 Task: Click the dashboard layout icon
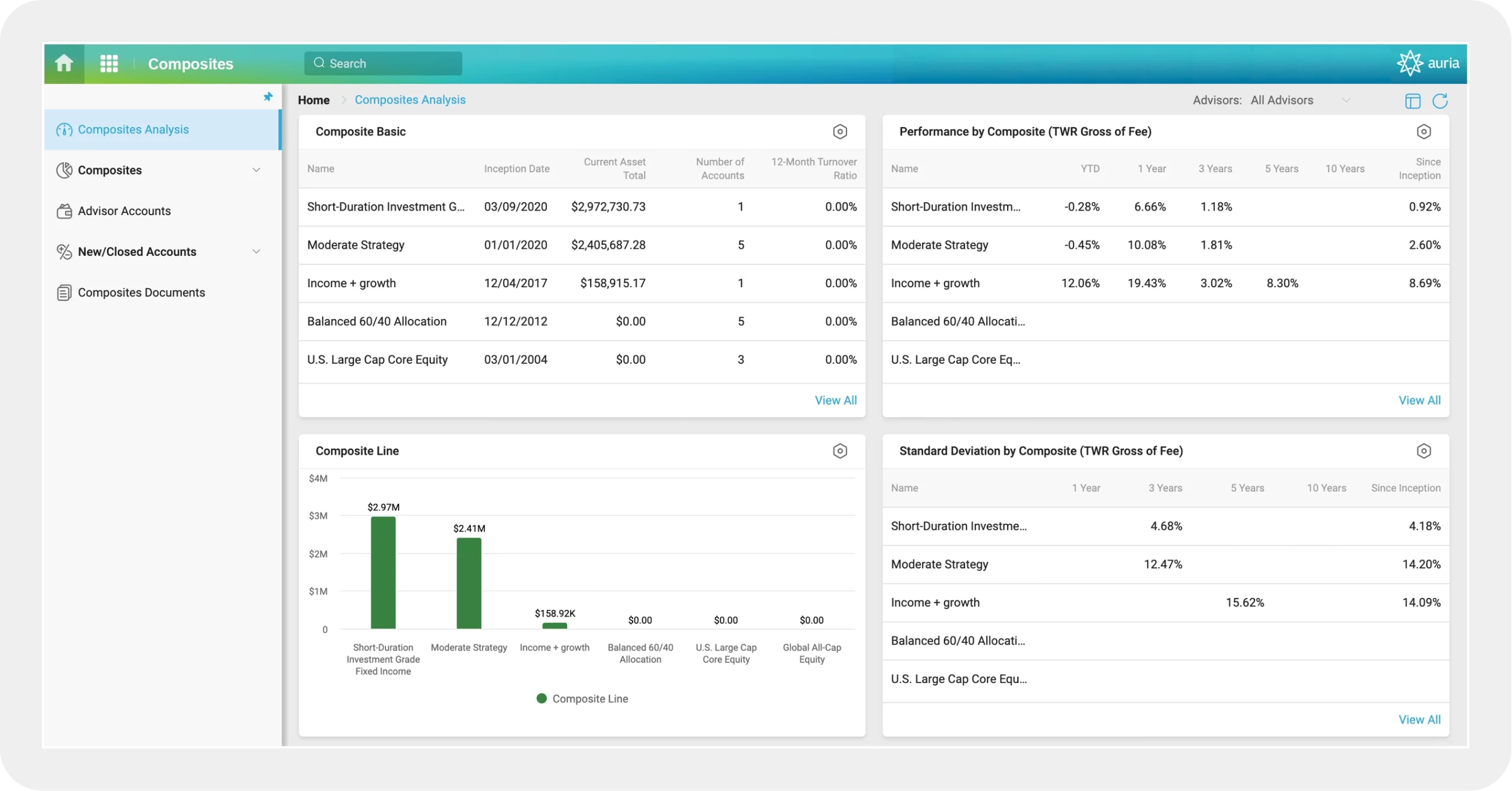coord(1413,101)
